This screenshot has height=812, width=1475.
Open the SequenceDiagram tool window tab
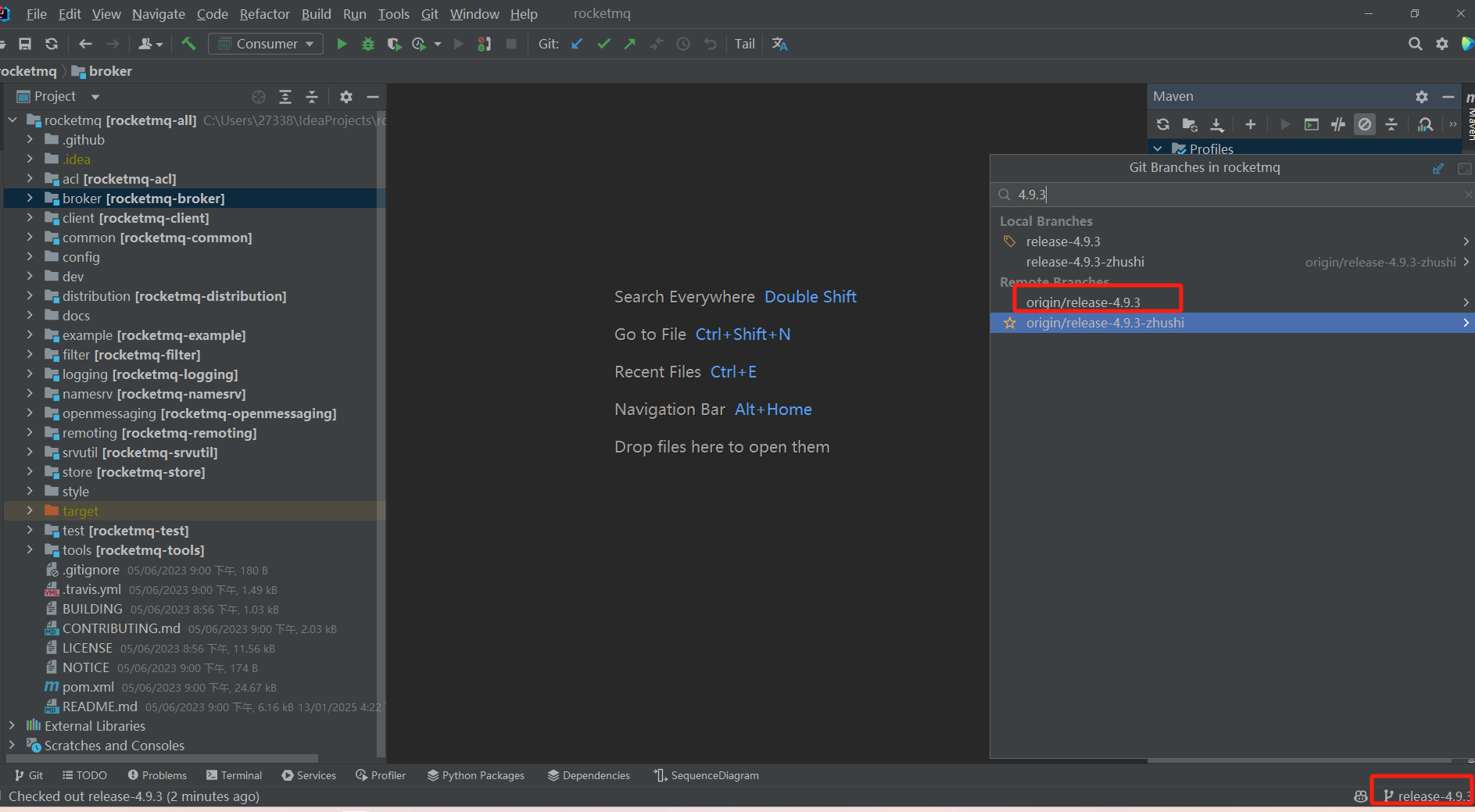pos(706,775)
